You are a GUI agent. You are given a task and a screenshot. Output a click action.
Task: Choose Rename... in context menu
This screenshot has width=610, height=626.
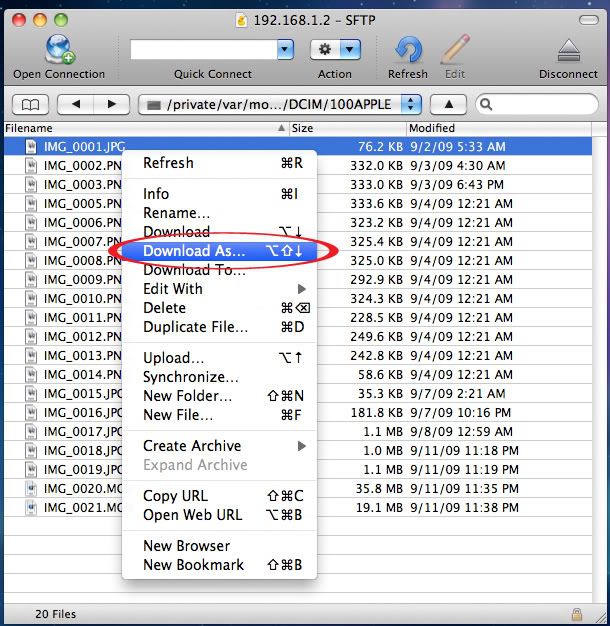[x=220, y=213]
